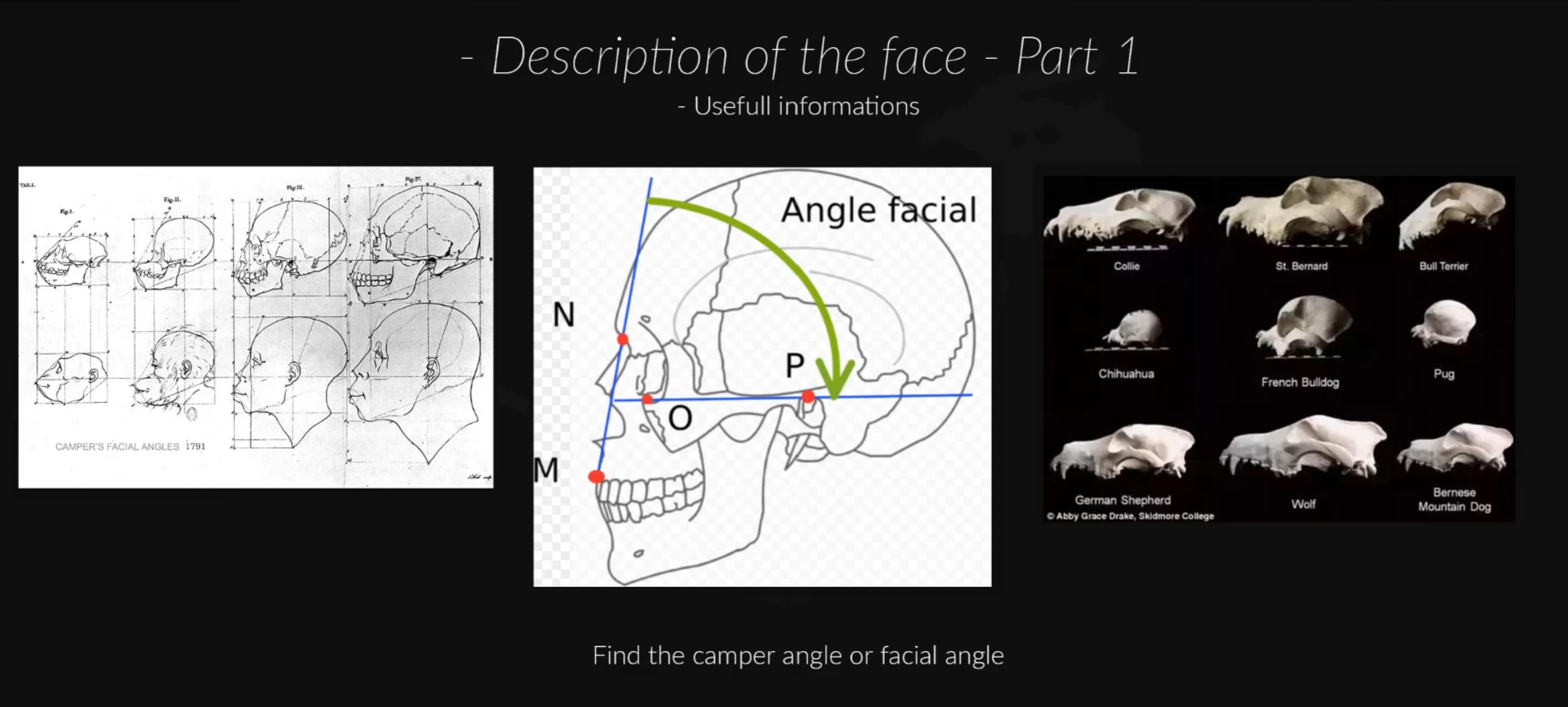Click the 'CAMPER'S FACIAL ANGLES 1791' caption

[x=130, y=446]
